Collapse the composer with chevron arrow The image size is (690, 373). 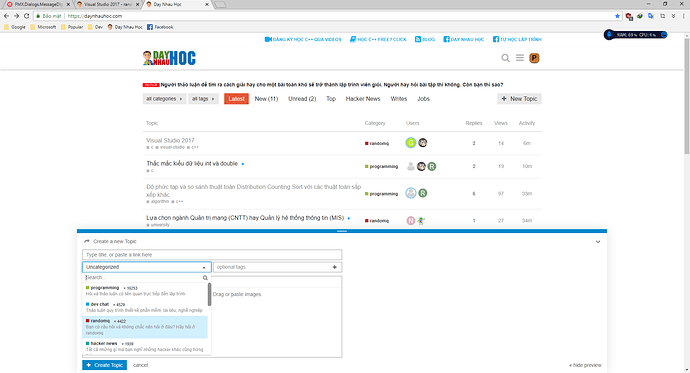point(598,241)
